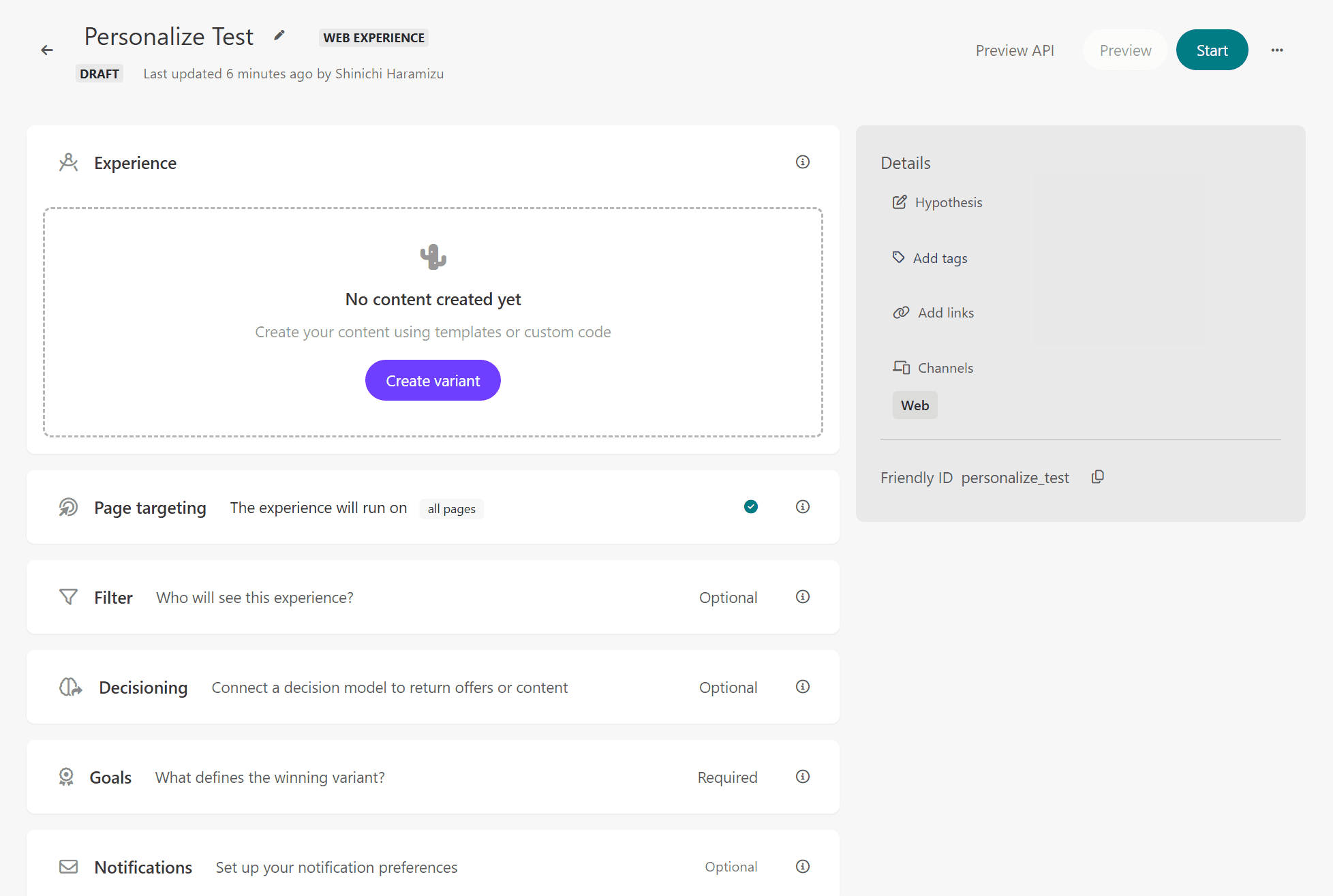Click the back arrow icon
Screen dimensions: 1333x896
click(47, 50)
